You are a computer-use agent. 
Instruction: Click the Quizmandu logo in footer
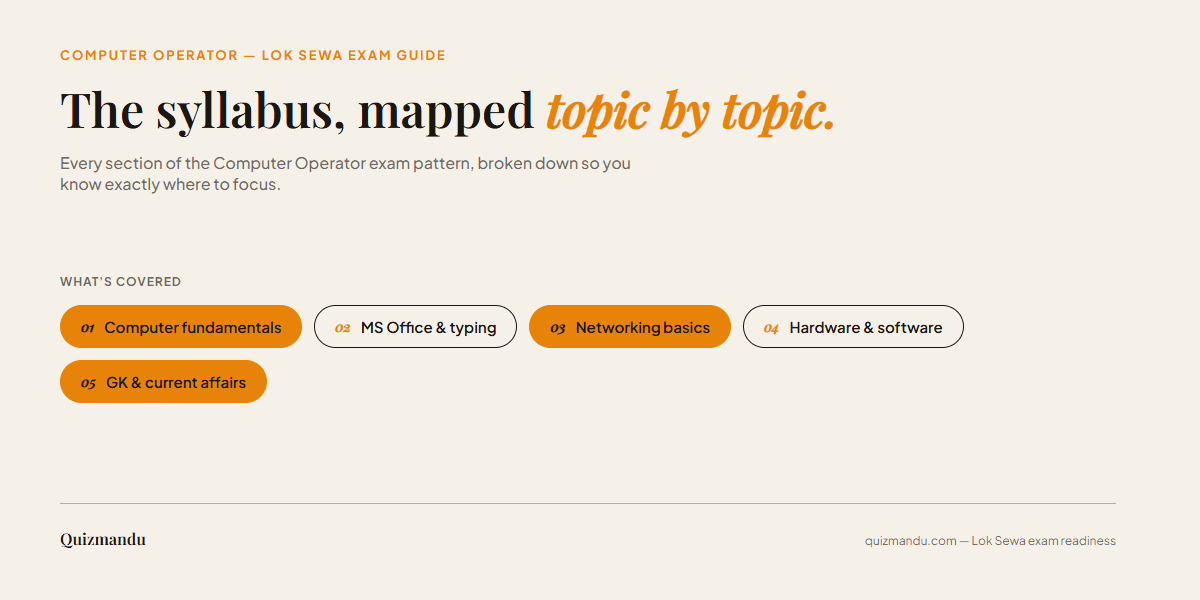coord(103,540)
